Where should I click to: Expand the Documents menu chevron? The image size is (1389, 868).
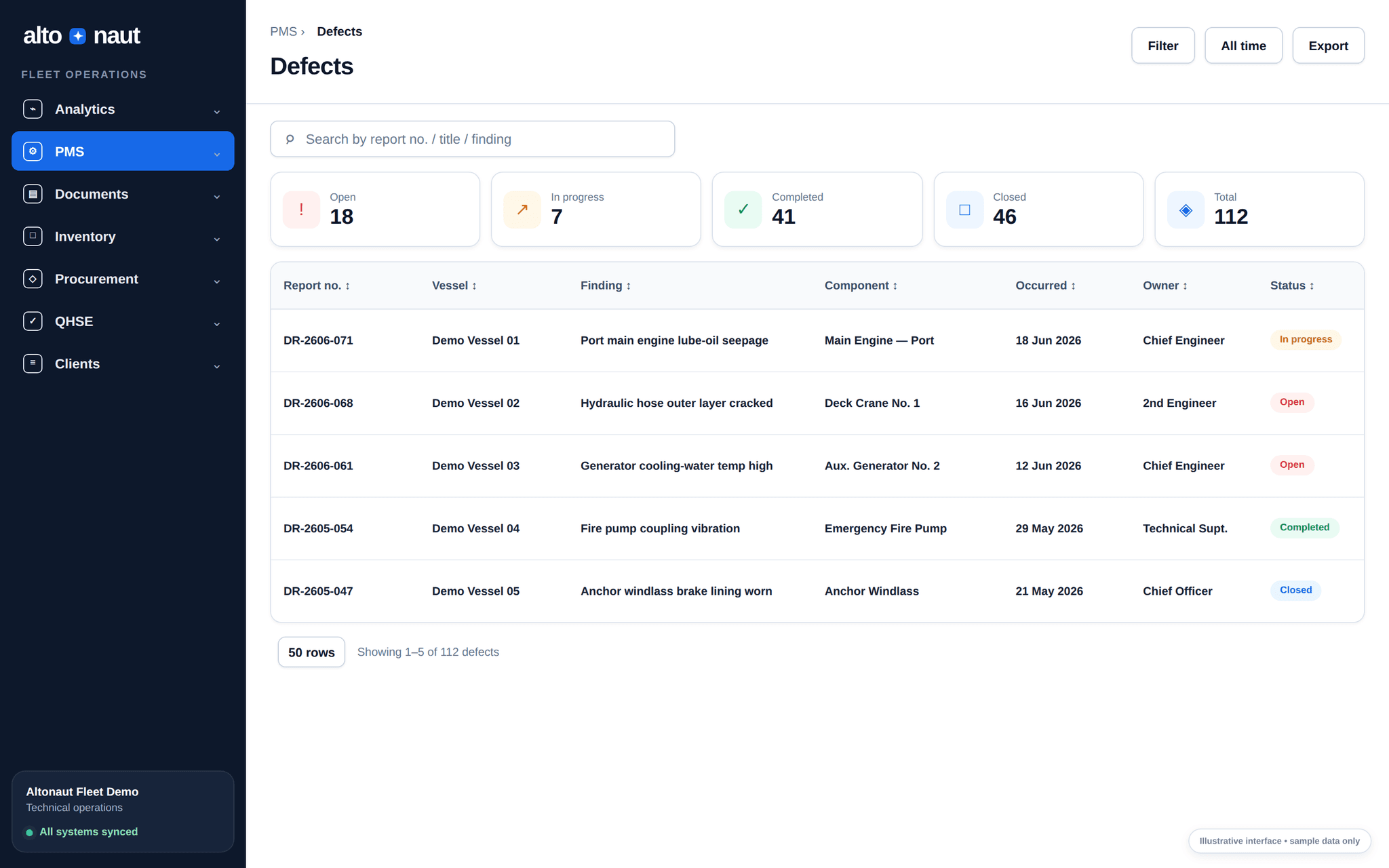point(217,196)
